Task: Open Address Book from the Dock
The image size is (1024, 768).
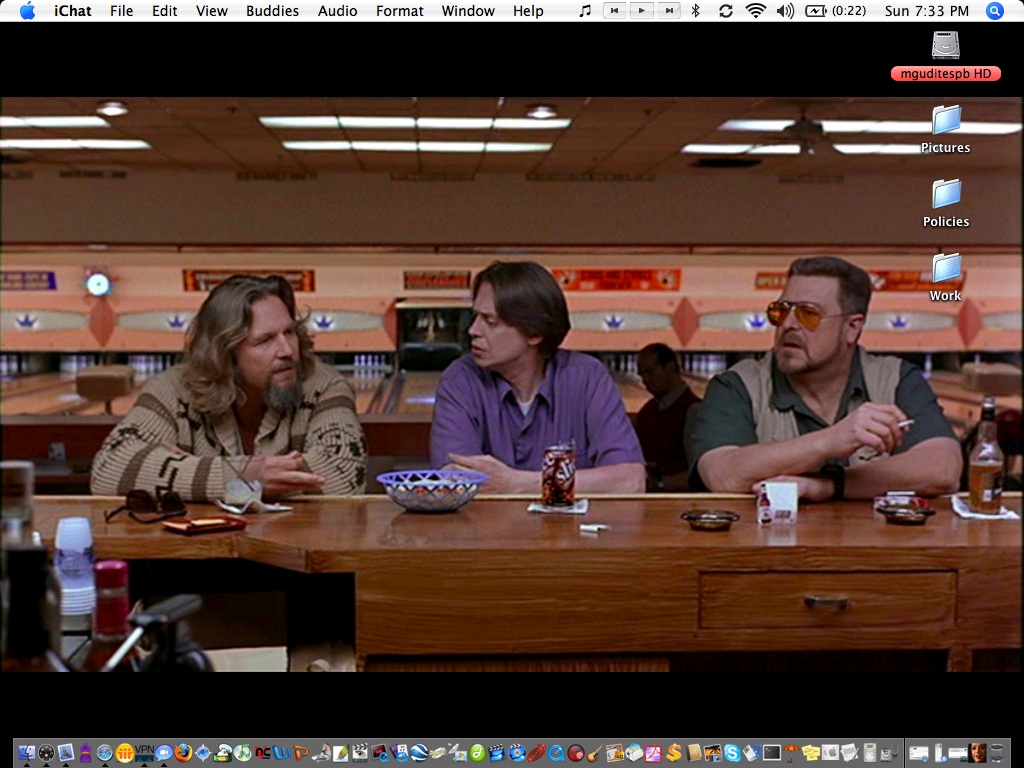Action: click(x=693, y=752)
